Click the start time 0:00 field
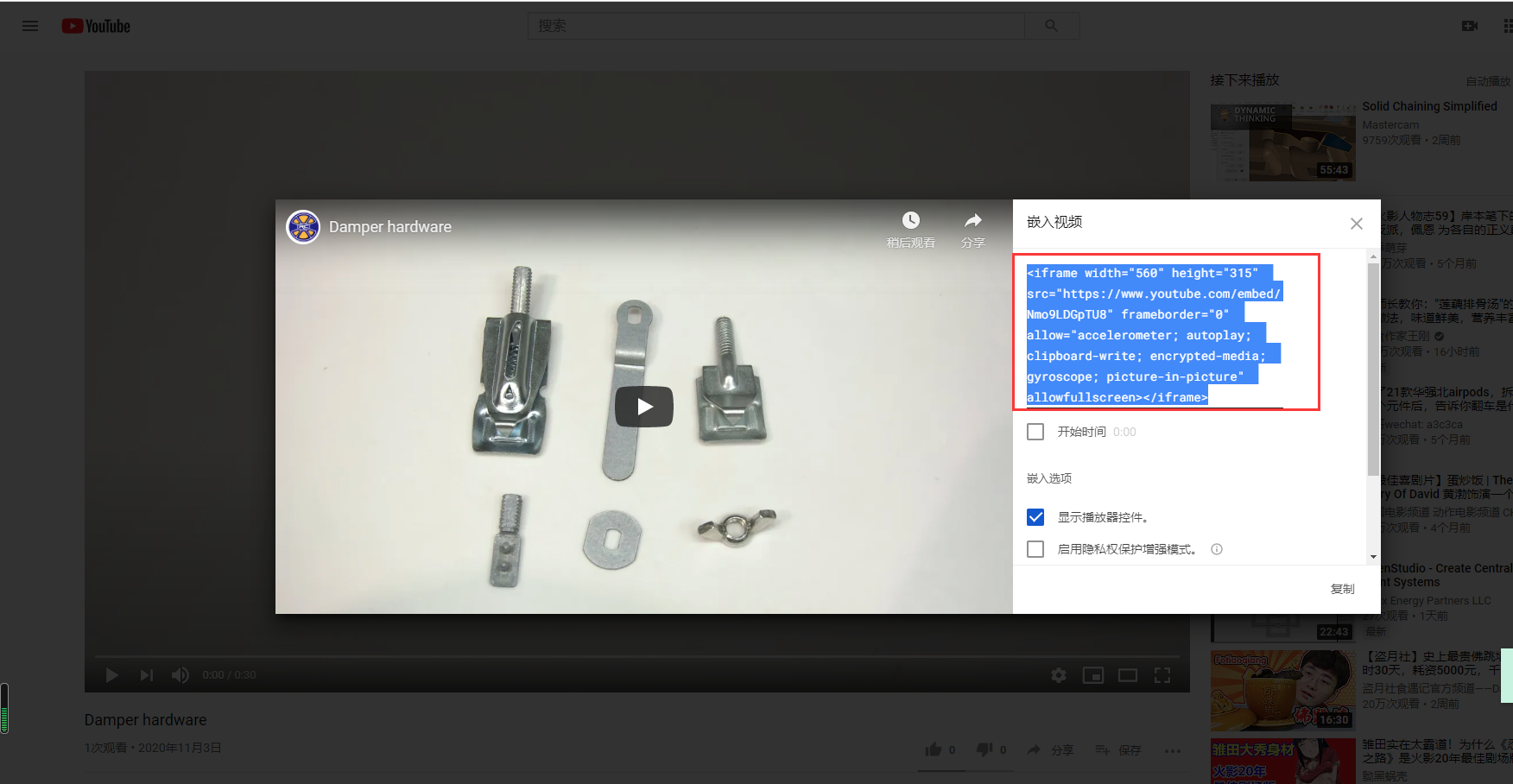Image resolution: width=1513 pixels, height=784 pixels. coord(1124,432)
